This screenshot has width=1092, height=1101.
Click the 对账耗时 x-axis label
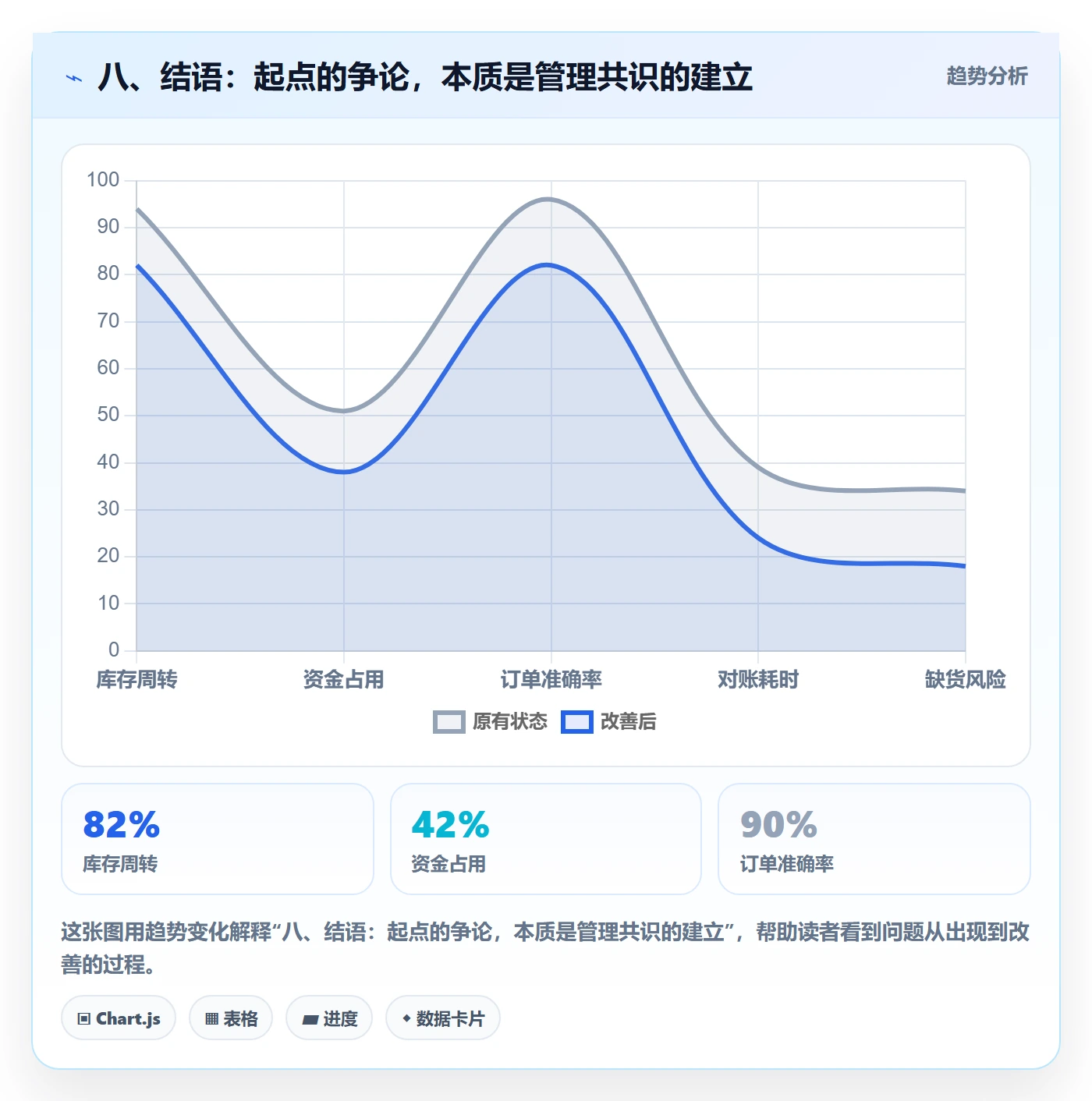click(x=758, y=679)
